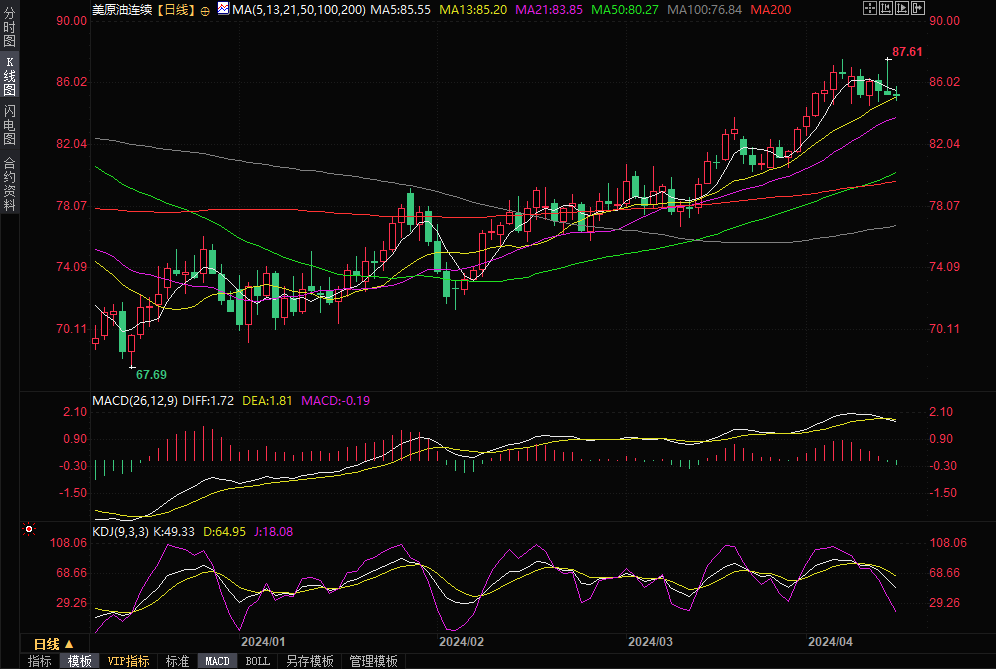Select the 指标 bottom tab
The width and height of the screenshot is (996, 669).
[40, 661]
